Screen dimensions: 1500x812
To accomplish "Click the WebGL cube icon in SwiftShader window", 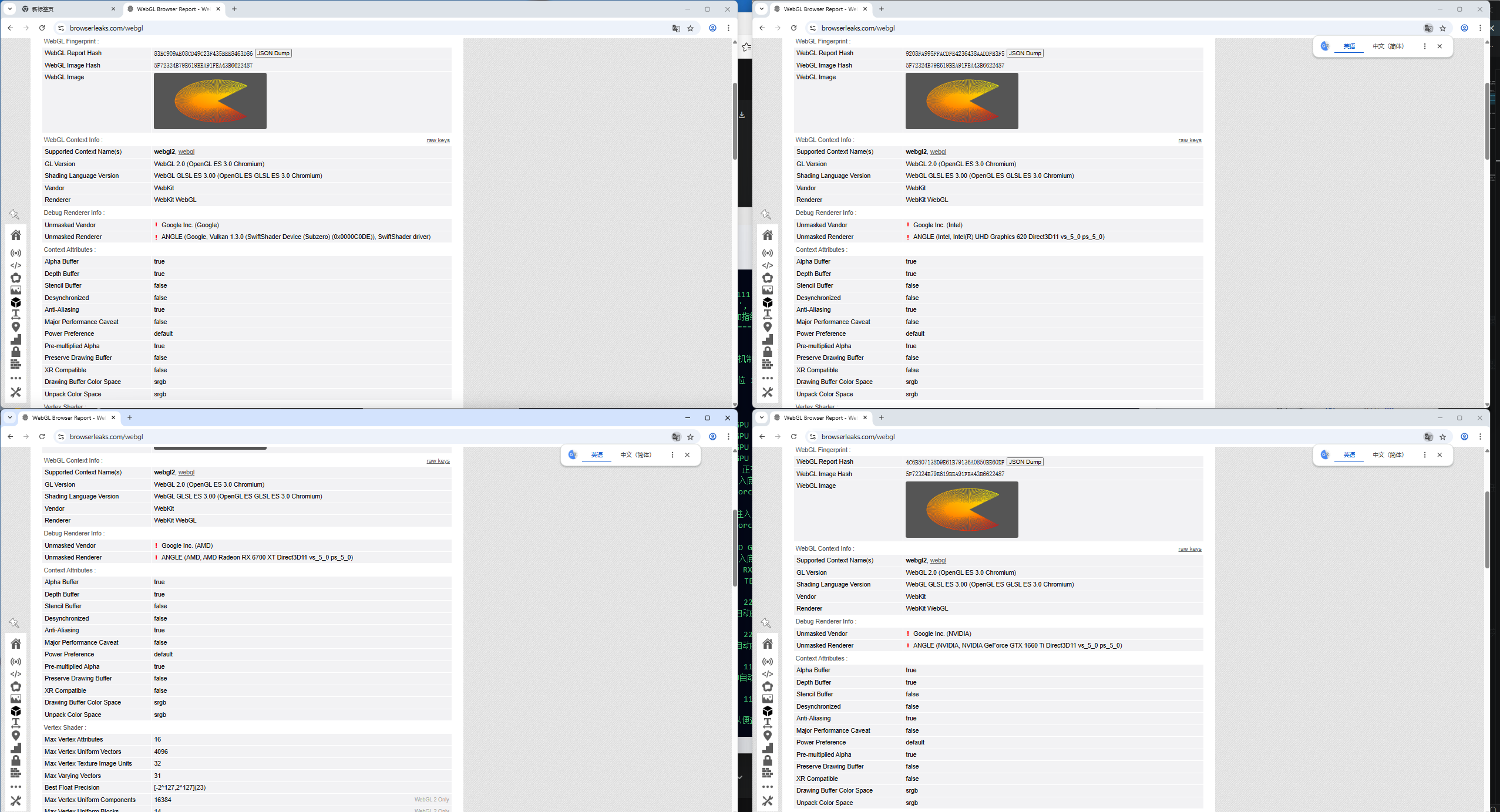I will [16, 302].
